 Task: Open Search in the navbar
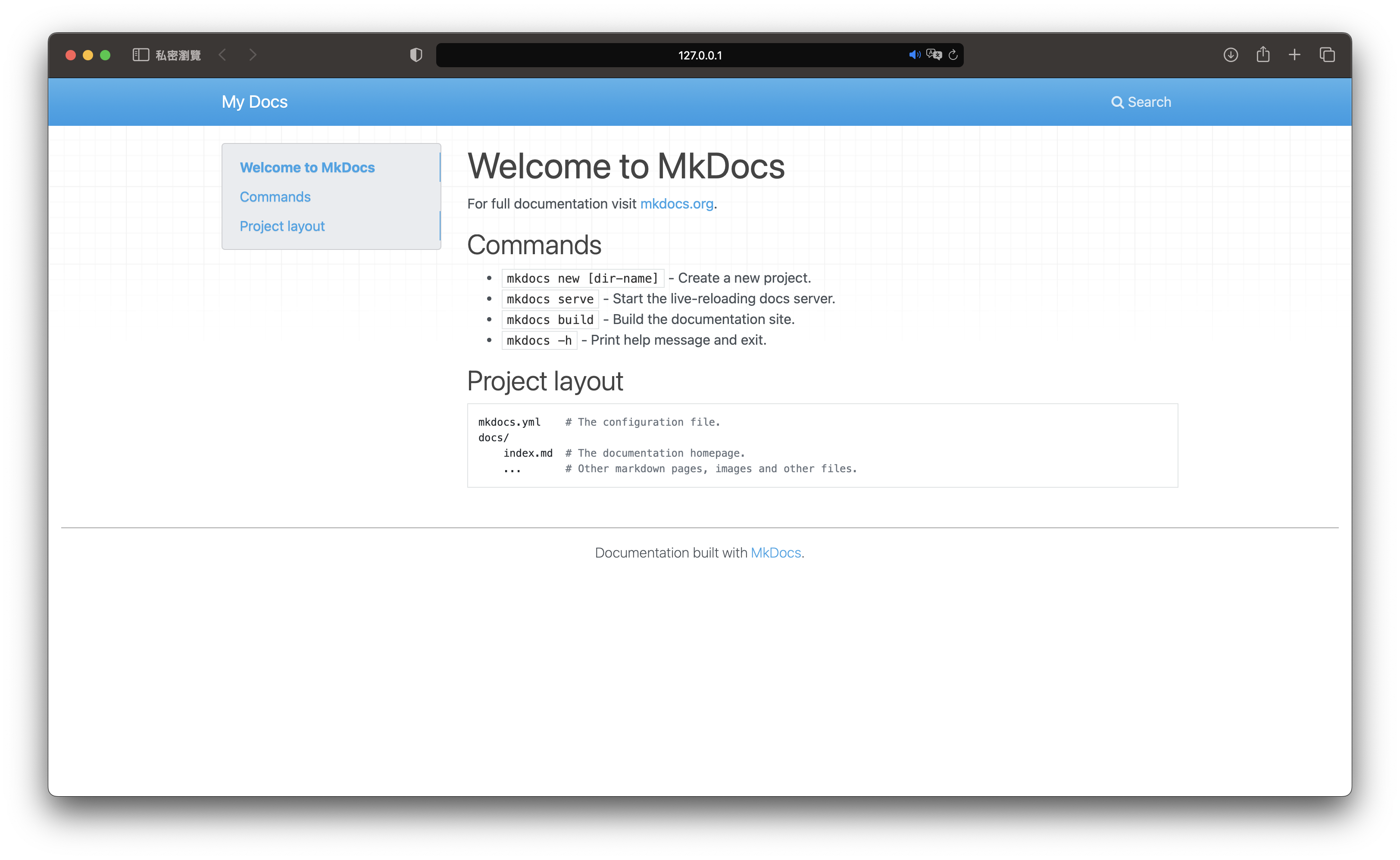[x=1141, y=103]
